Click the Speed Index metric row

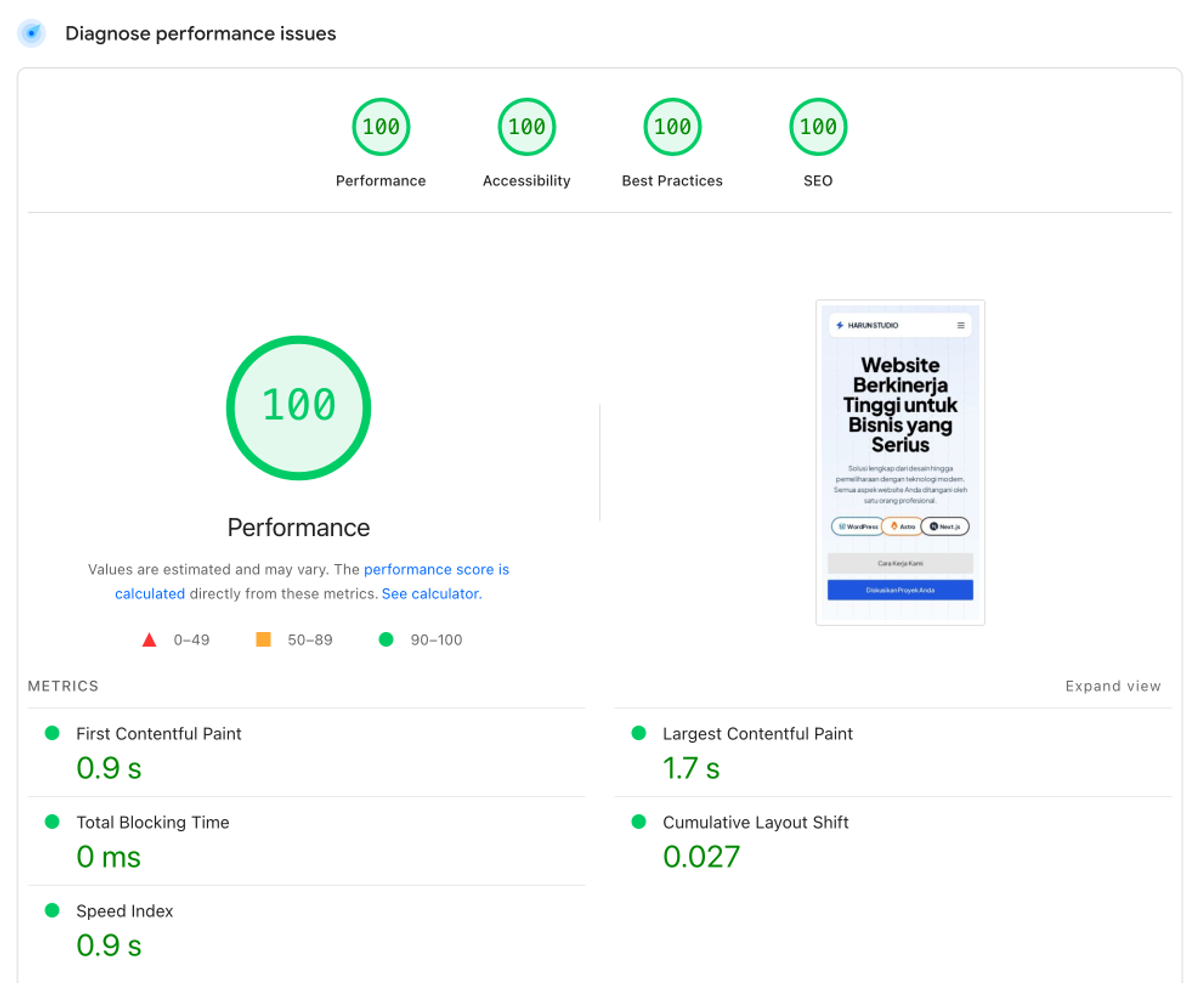pos(125,912)
